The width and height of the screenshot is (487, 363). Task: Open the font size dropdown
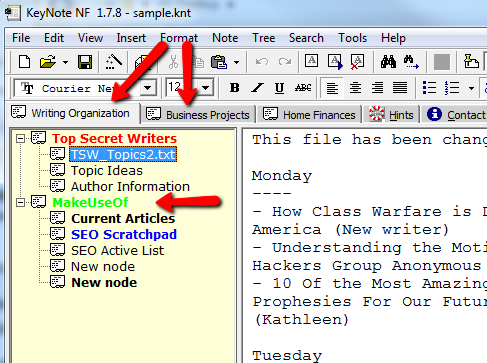point(206,88)
